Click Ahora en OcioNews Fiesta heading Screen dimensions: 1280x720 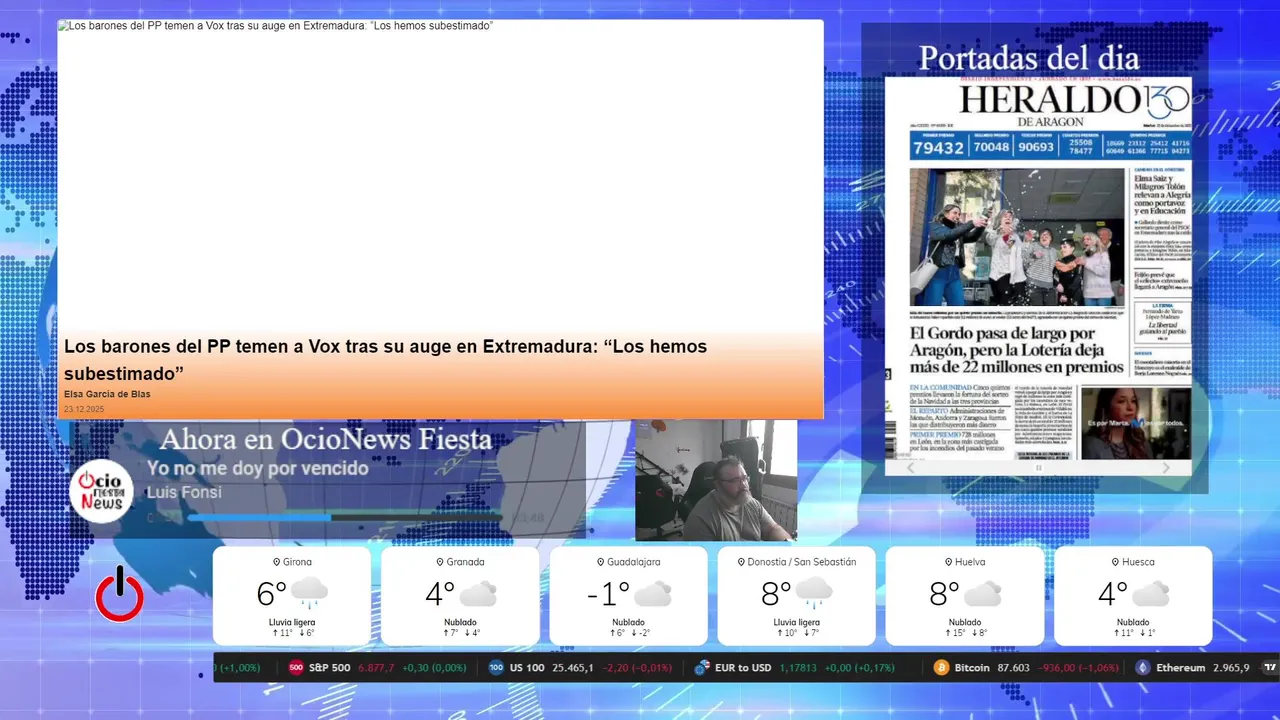click(x=326, y=440)
